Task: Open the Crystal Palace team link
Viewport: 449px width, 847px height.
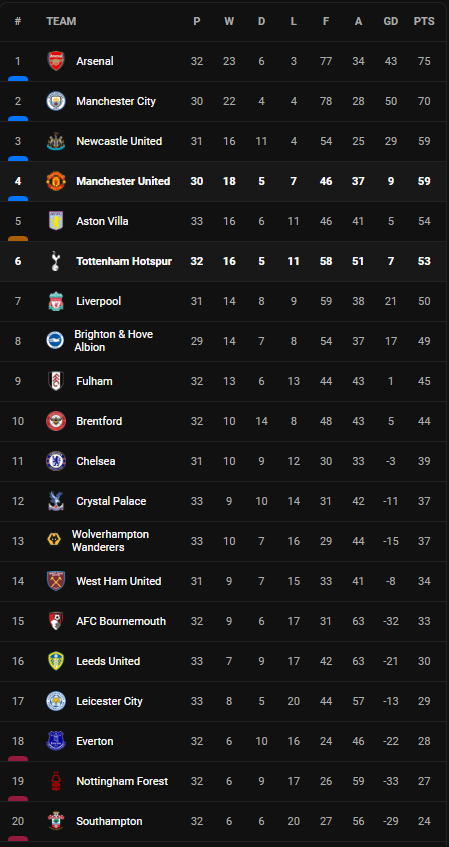Action: pos(111,501)
